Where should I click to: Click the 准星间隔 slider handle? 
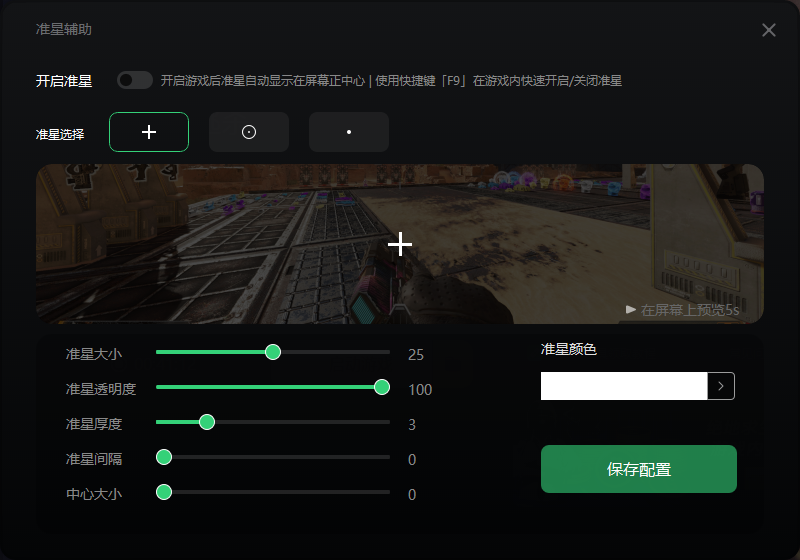[x=164, y=457]
